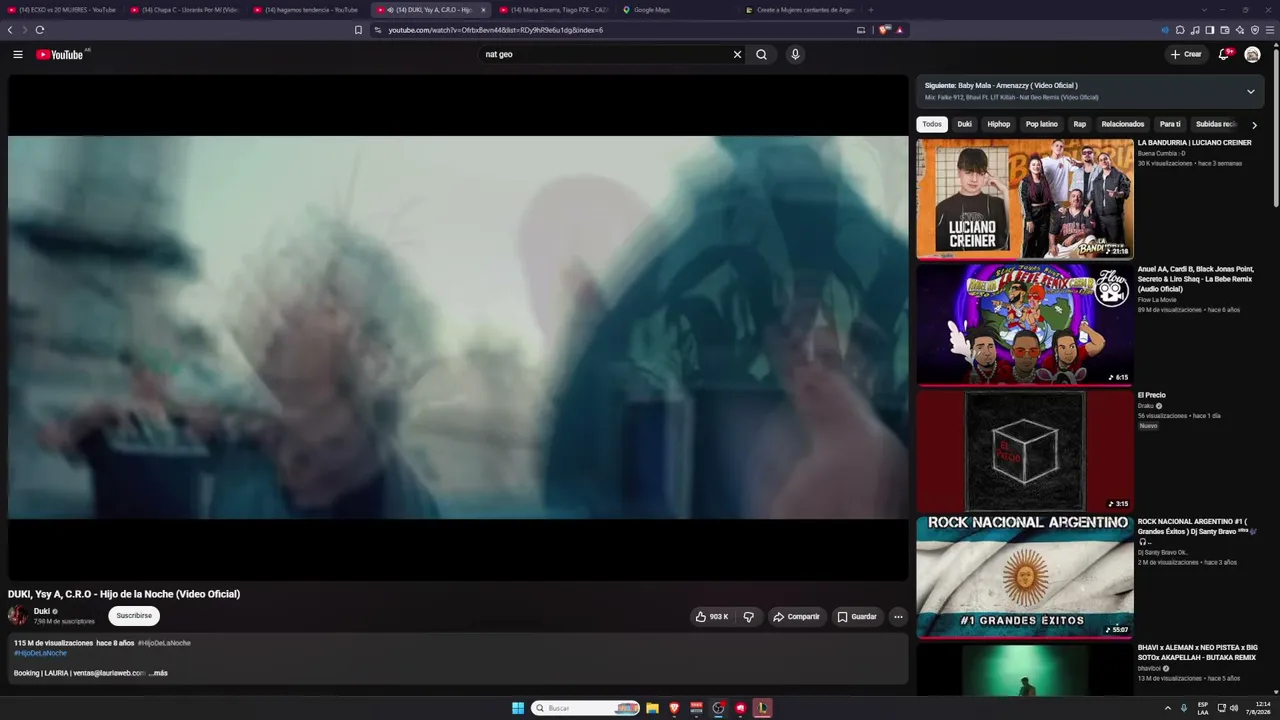Screen dimensions: 1280x720
Task: Open the 'El Precio' video thumbnail
Action: coord(1025,452)
